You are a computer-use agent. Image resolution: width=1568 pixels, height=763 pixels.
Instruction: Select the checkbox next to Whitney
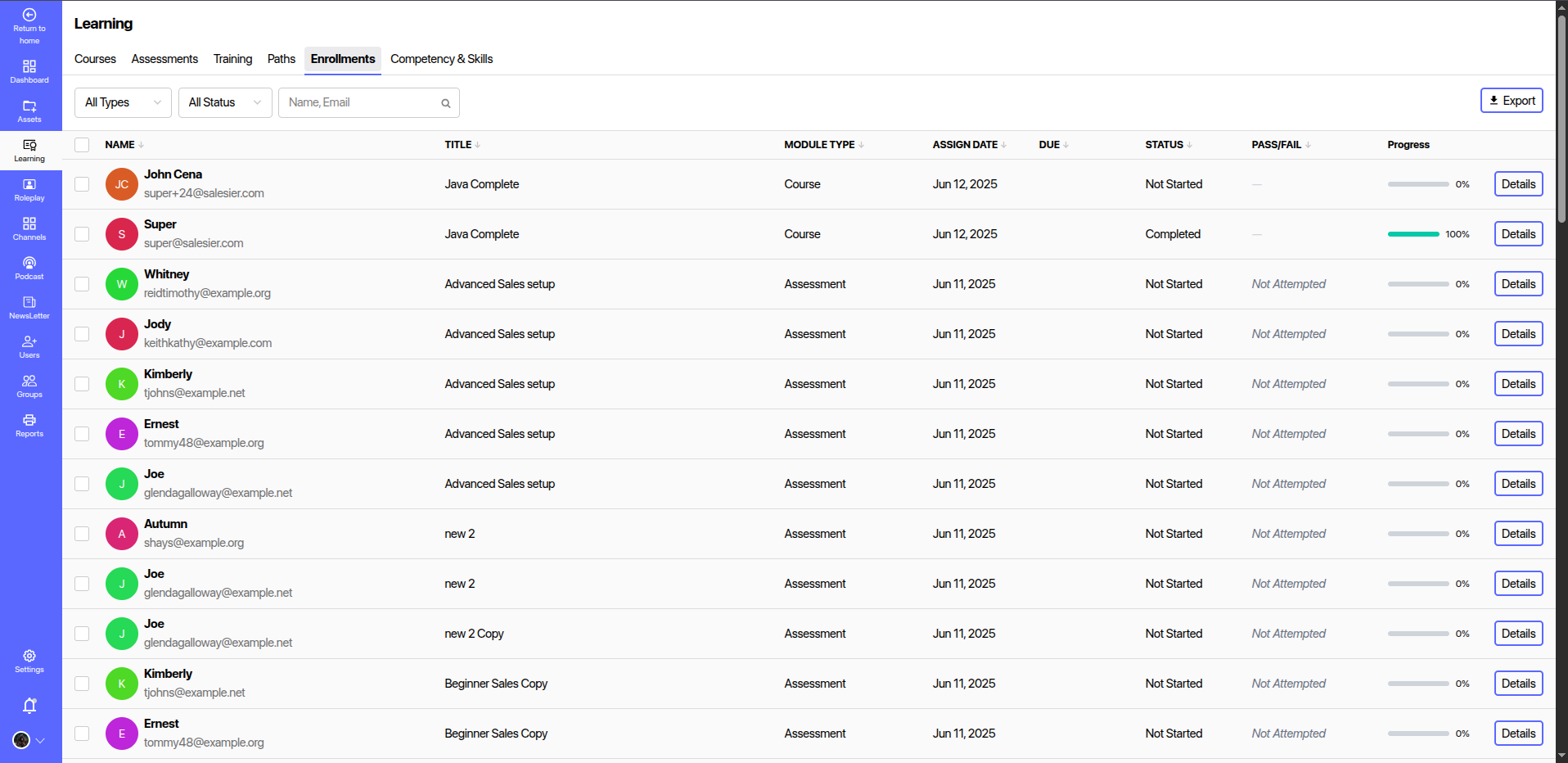tap(82, 284)
